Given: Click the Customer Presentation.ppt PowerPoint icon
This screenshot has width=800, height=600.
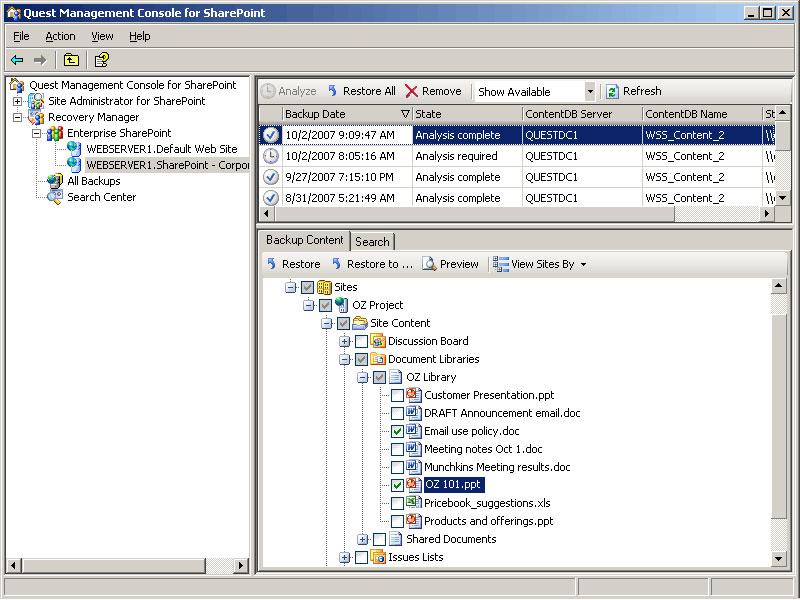Looking at the screenshot, I should (x=414, y=395).
